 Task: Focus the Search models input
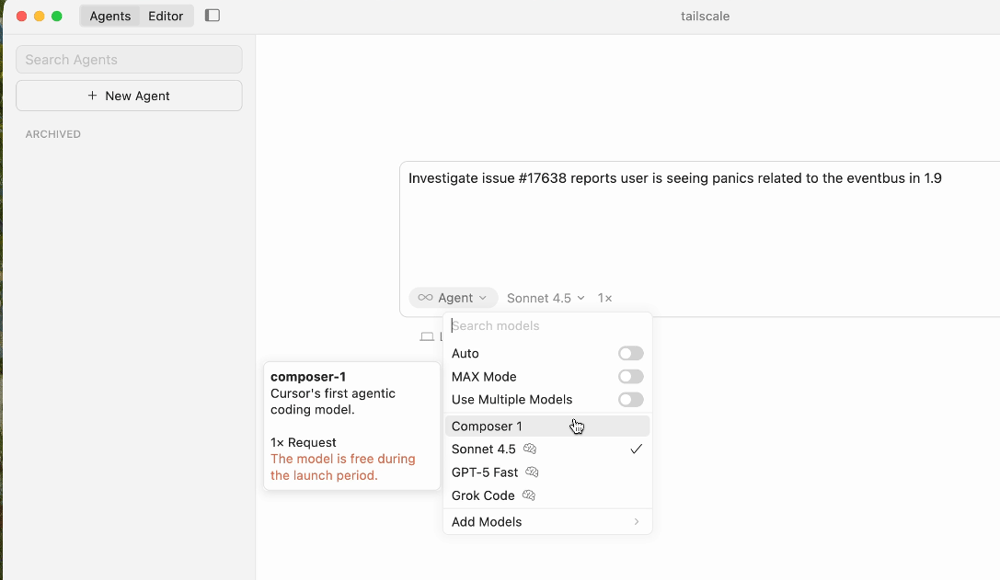coord(545,326)
